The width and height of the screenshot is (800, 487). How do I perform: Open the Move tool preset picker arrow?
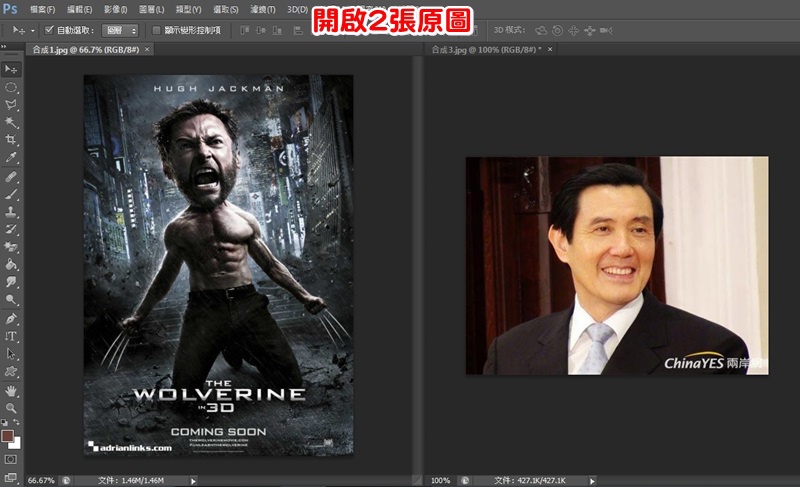[x=33, y=31]
